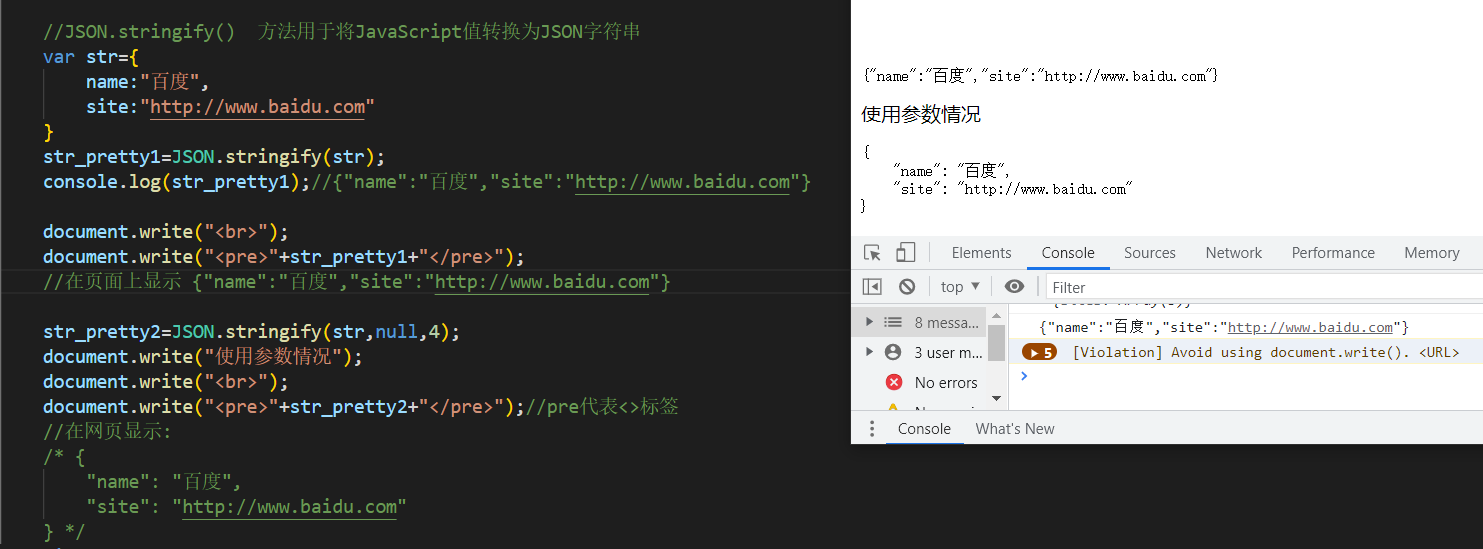Click the document.write("使用参数情况") line
The height and width of the screenshot is (549, 1483).
[203, 357]
